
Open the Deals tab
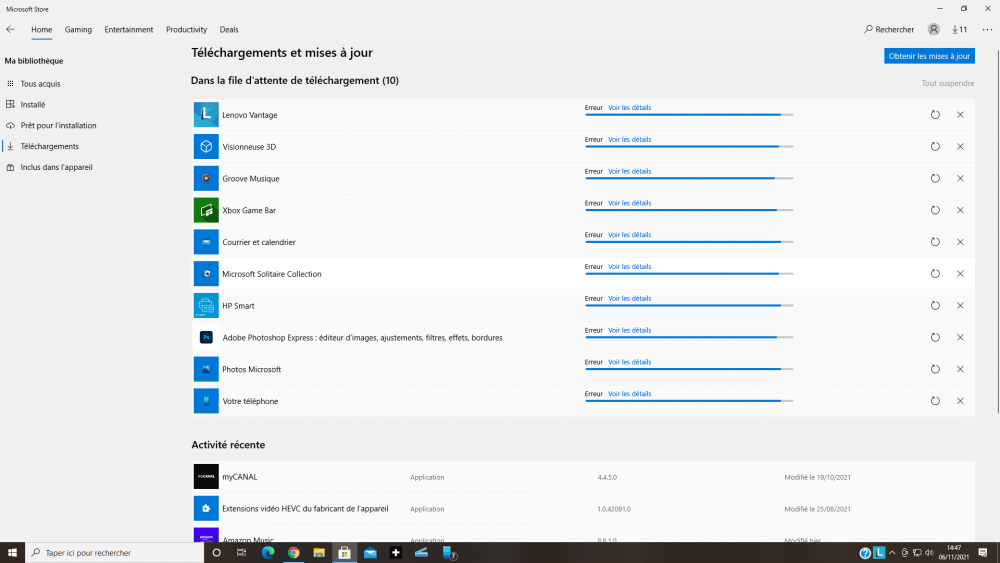(229, 30)
